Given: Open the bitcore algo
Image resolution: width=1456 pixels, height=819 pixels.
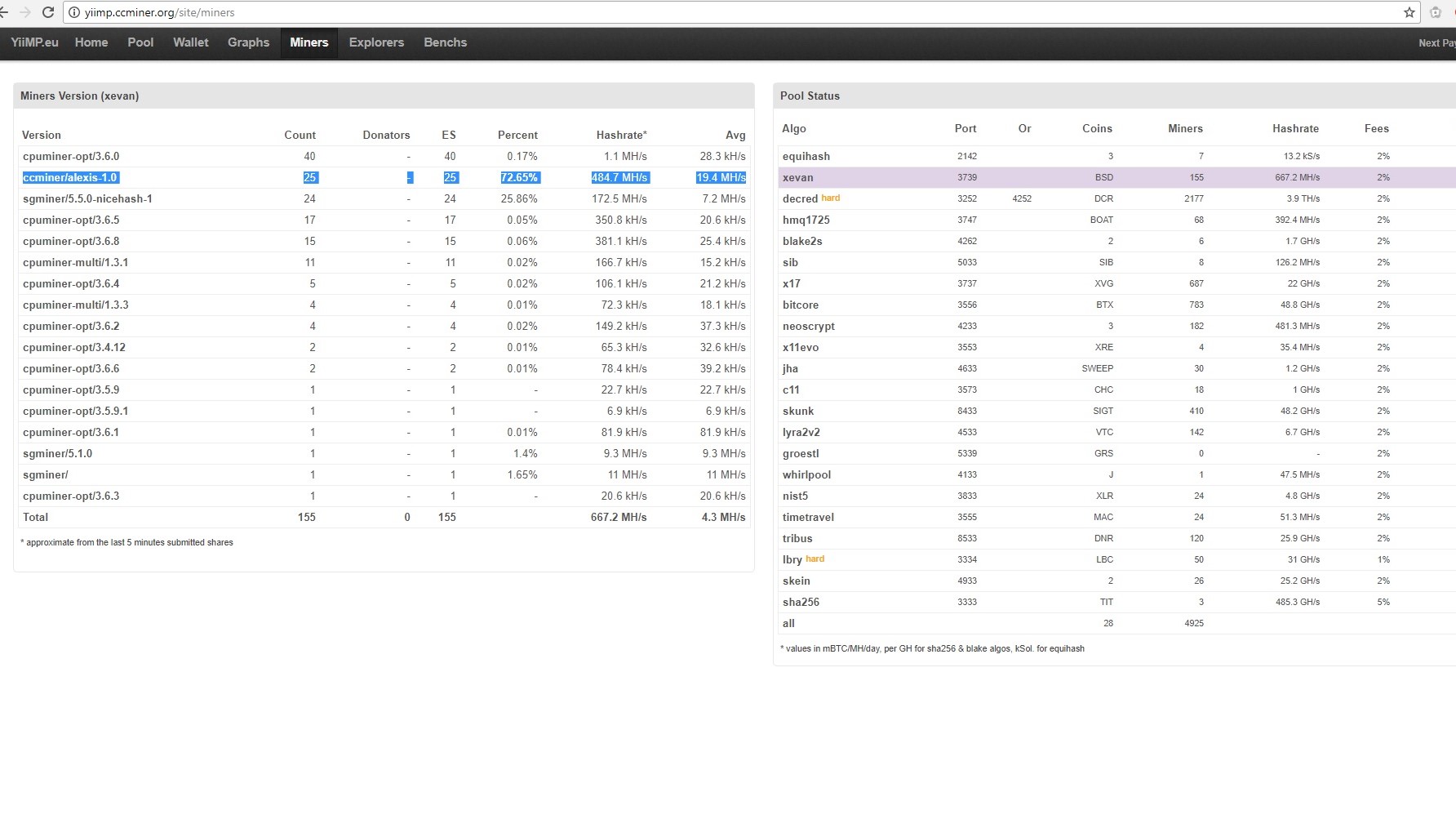Looking at the screenshot, I should 801,305.
